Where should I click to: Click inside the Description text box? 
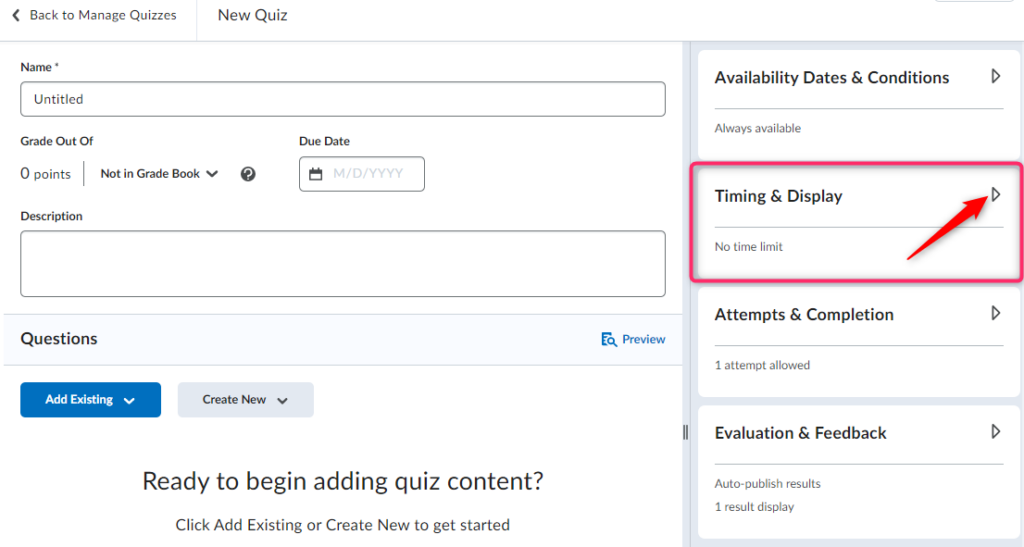click(342, 264)
